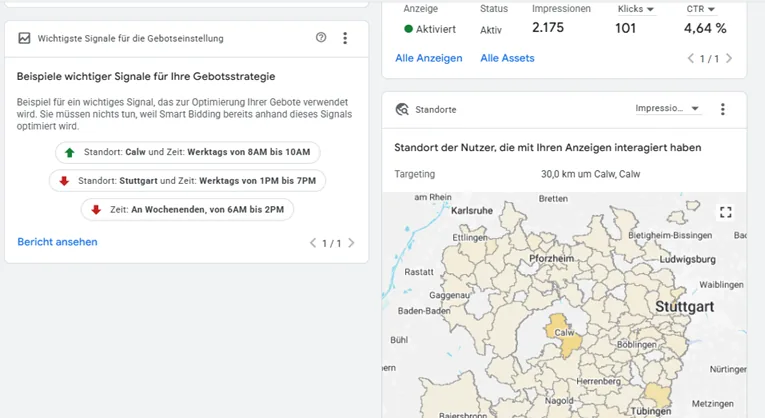Go to next page in Anzeigen card
765x418 pixels.
[x=729, y=59]
